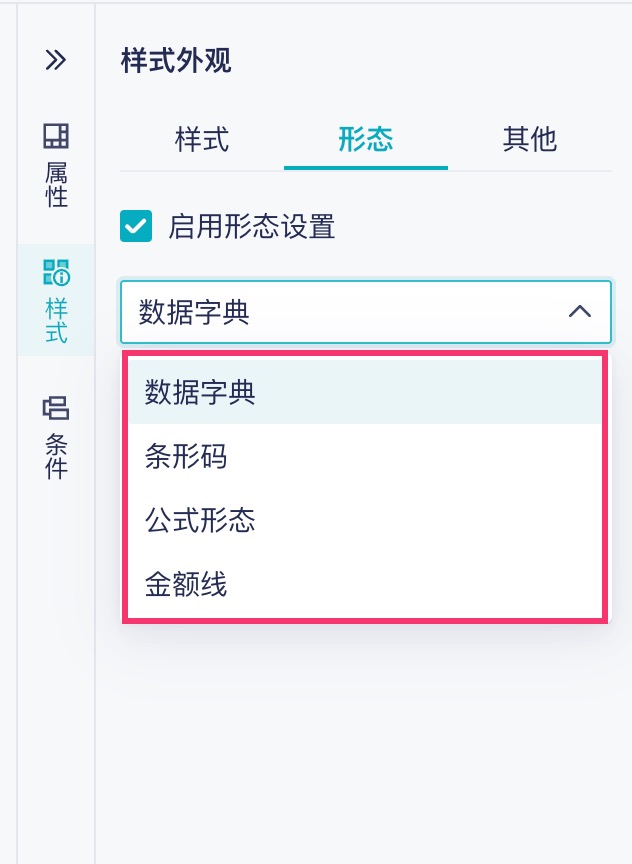632x864 pixels.
Task: Choose 条形码 from the dropdown list
Action: coord(186,456)
